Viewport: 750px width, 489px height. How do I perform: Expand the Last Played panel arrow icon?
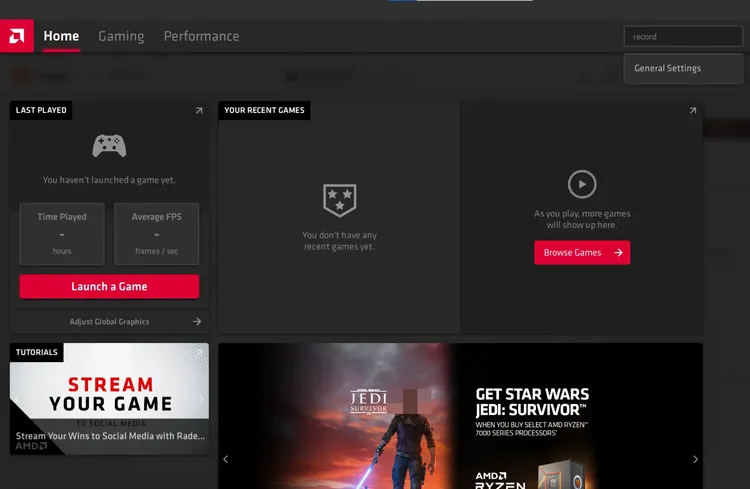[x=199, y=111]
